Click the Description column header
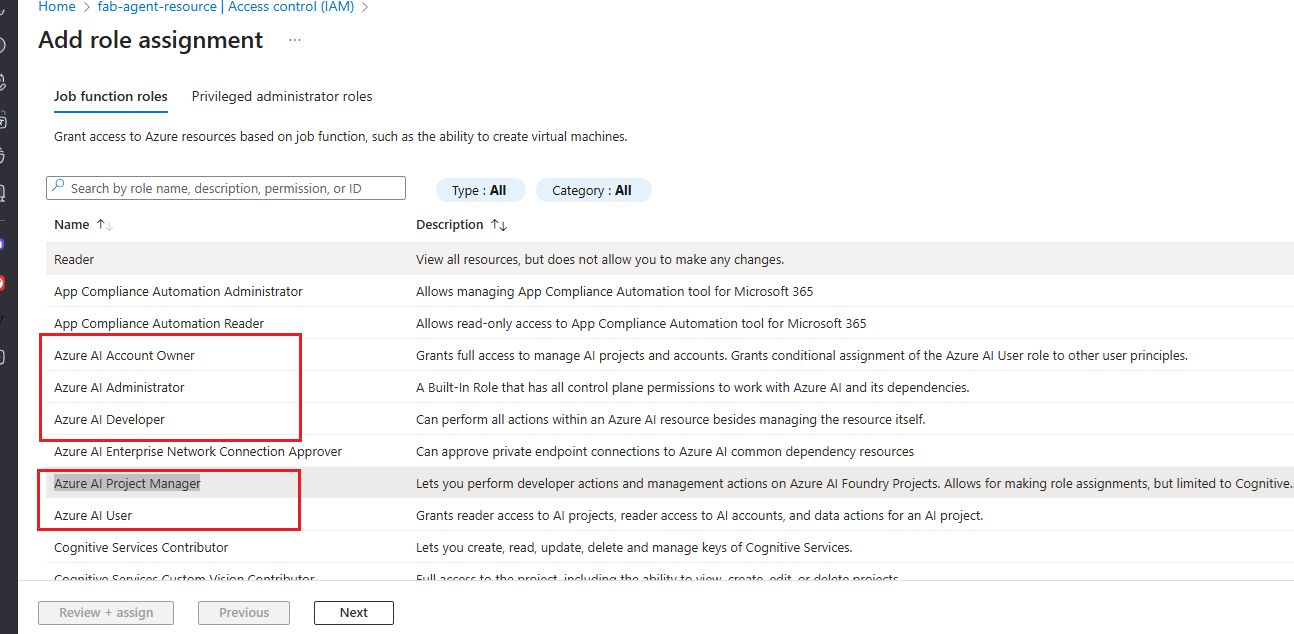 [450, 225]
